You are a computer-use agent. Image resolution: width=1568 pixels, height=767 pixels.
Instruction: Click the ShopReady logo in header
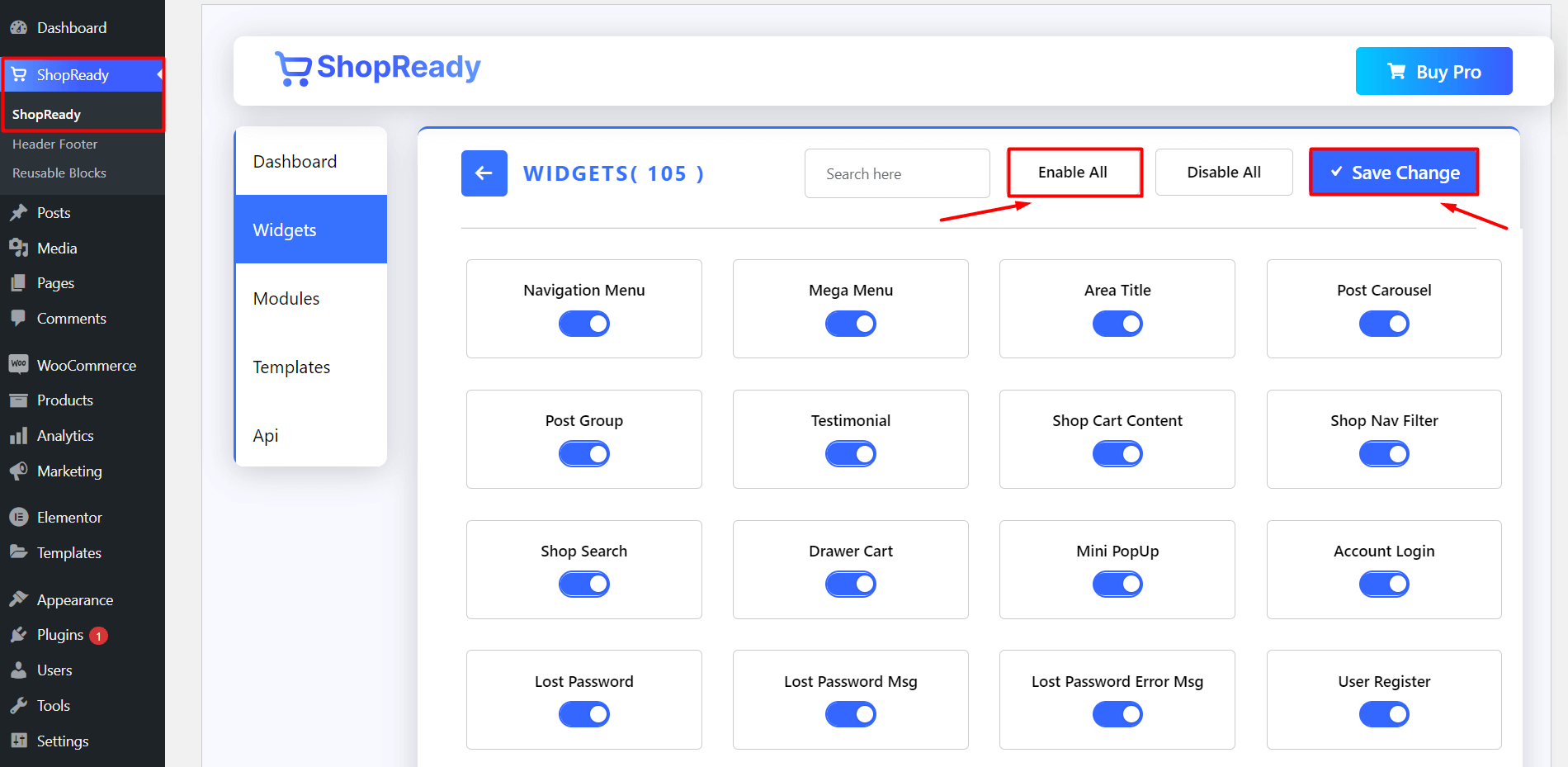[378, 68]
